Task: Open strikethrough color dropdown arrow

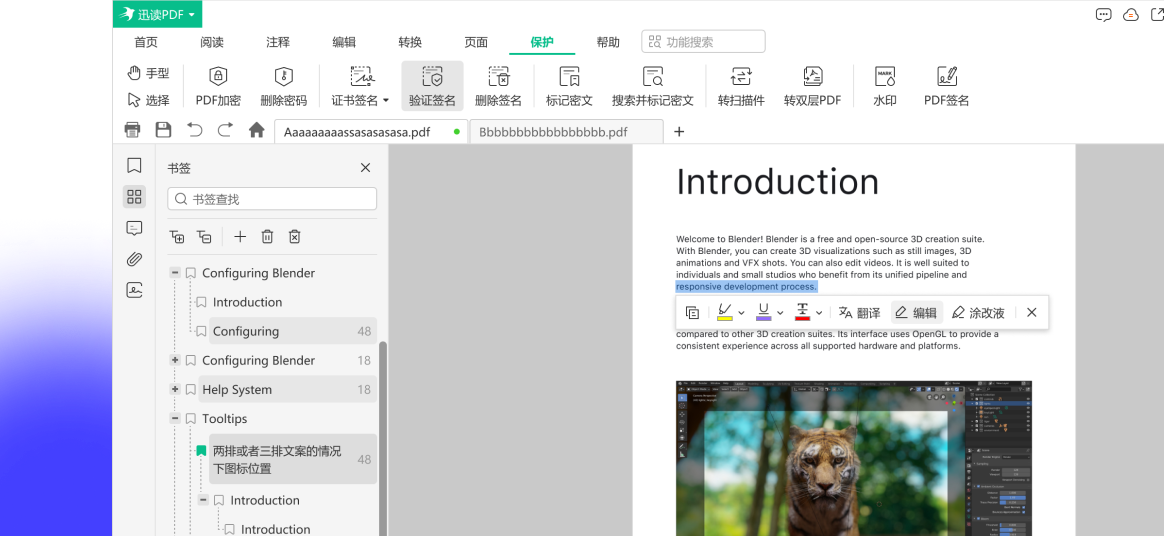Action: pos(819,313)
